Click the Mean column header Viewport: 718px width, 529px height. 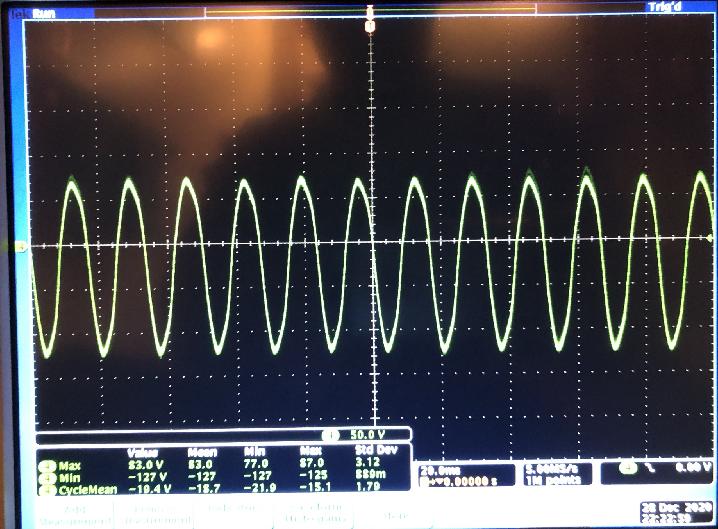[x=201, y=453]
